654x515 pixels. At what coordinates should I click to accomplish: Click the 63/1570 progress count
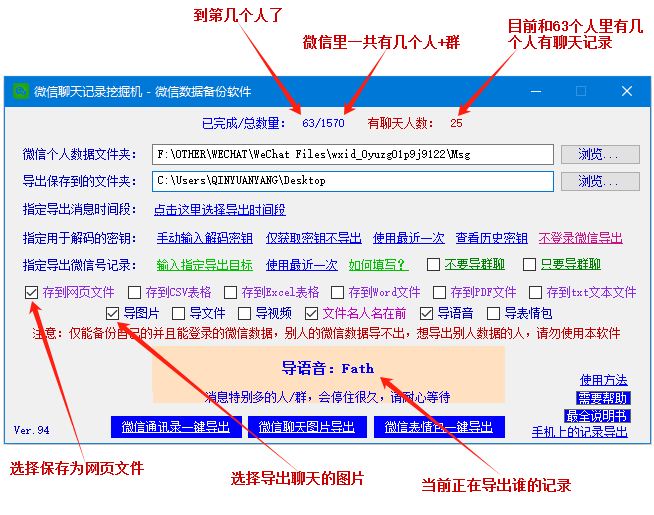coord(324,123)
